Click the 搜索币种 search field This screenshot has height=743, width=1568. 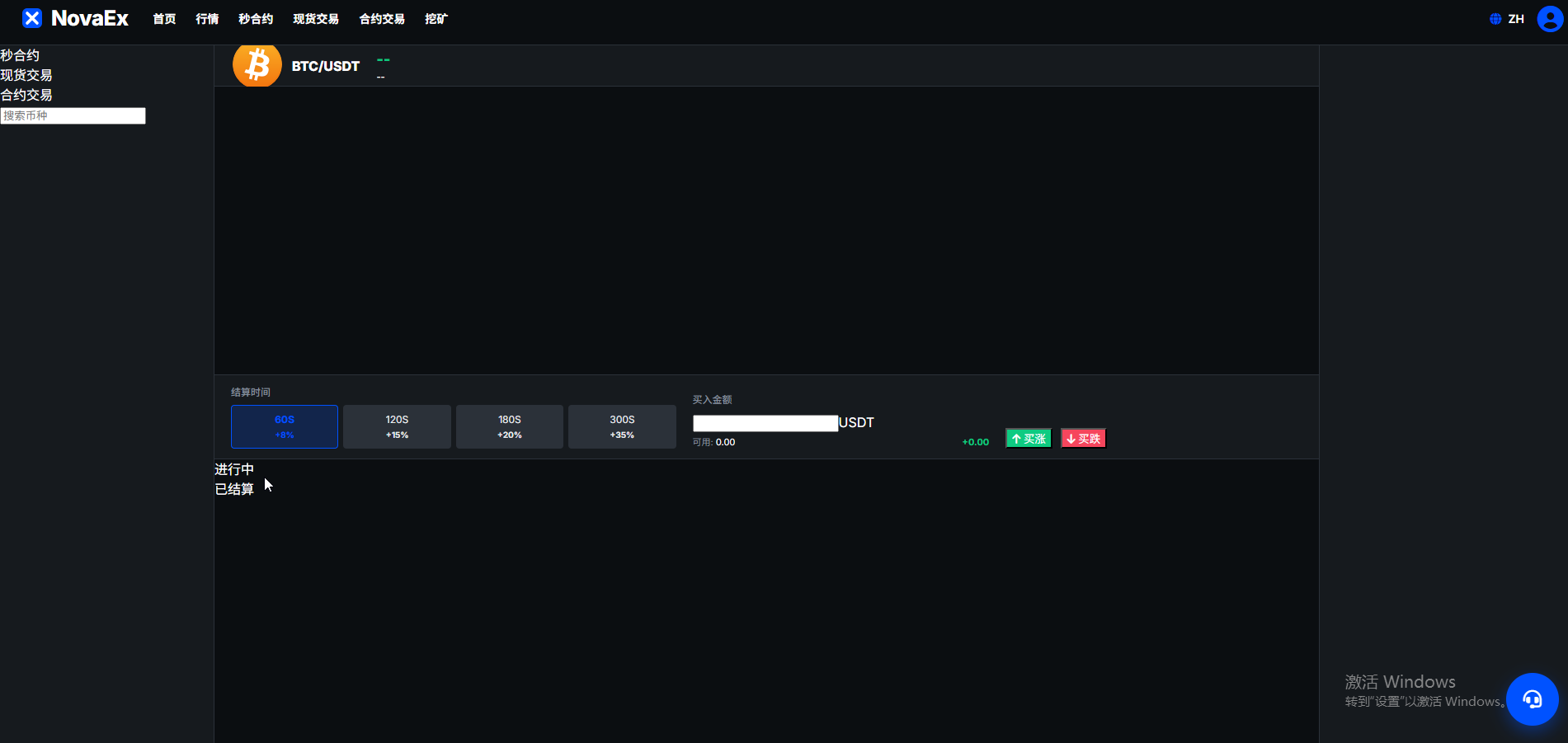pyautogui.click(x=73, y=115)
